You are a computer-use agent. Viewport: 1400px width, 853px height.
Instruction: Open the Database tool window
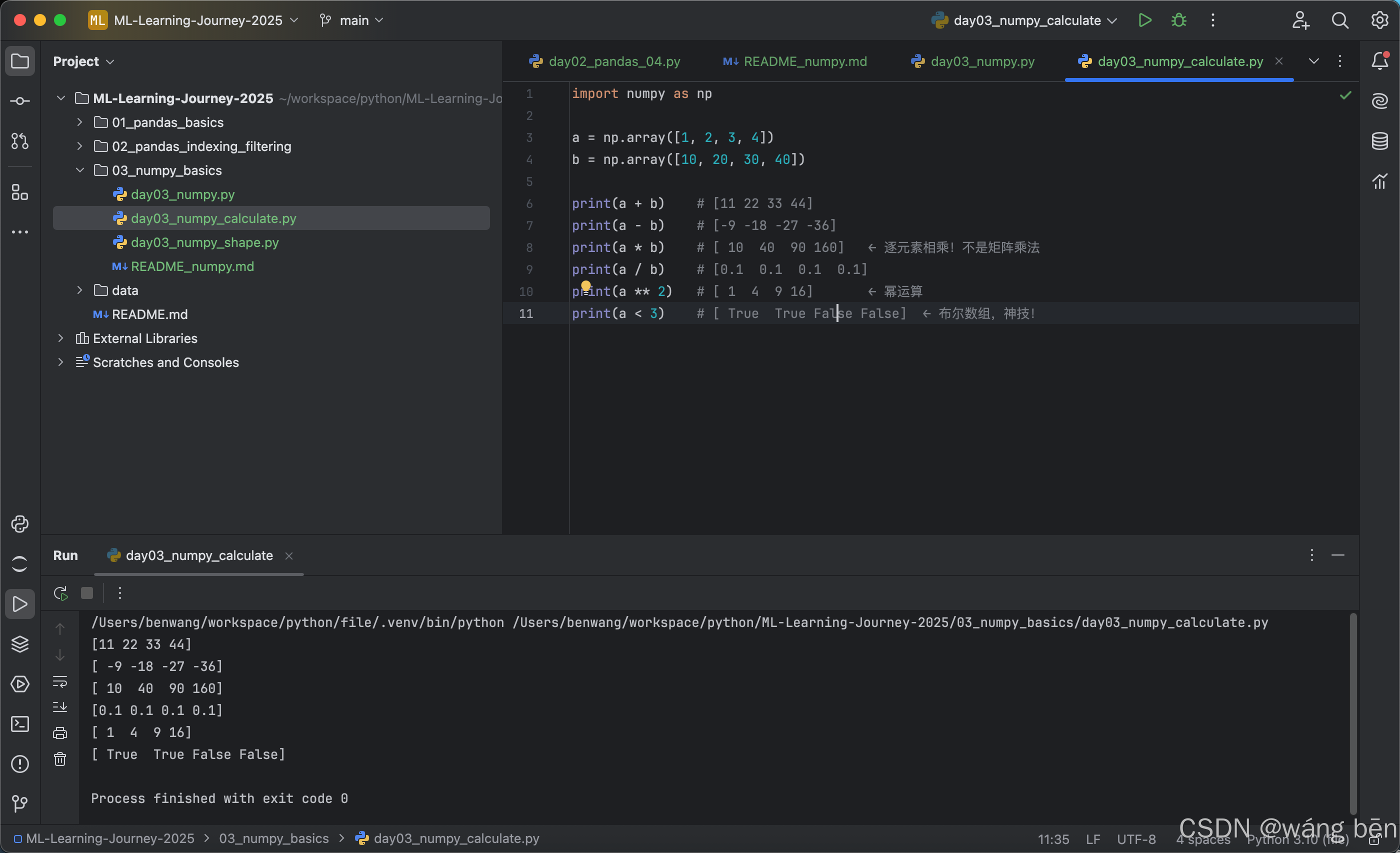pos(1379,141)
